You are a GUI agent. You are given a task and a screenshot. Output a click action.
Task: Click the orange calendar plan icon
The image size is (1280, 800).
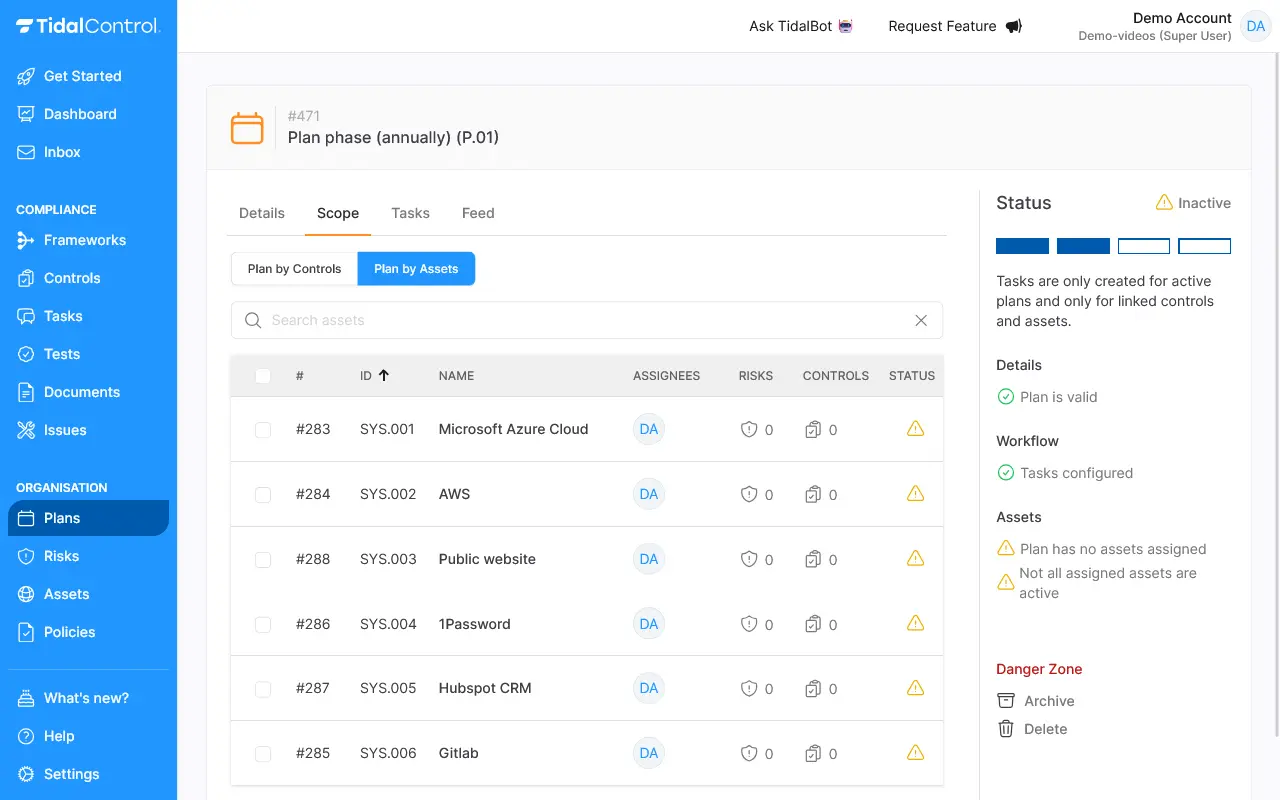pos(247,128)
